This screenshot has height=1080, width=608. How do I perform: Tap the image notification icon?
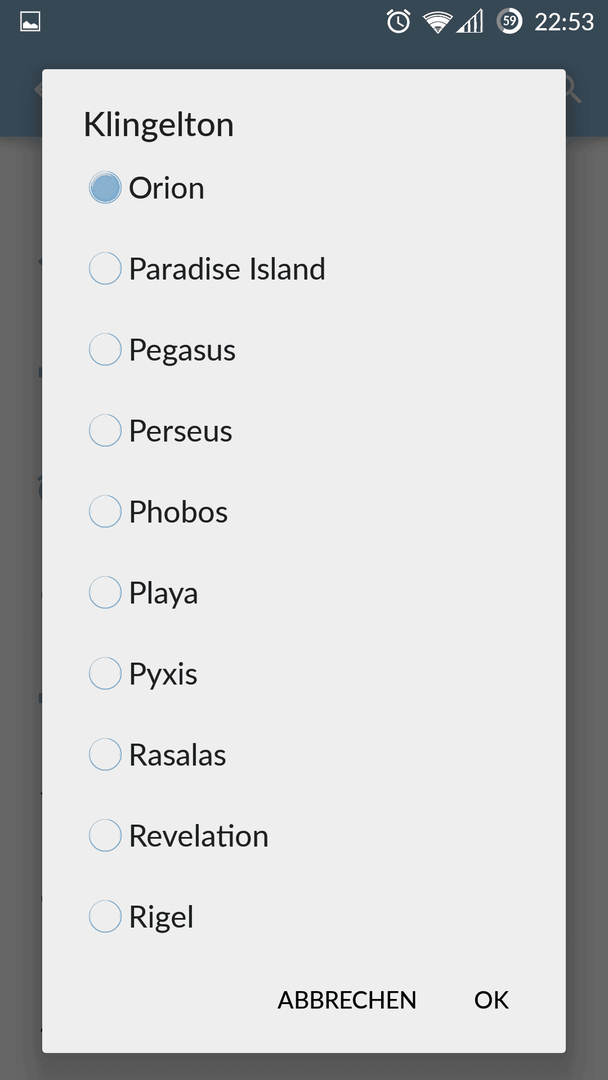point(30,22)
